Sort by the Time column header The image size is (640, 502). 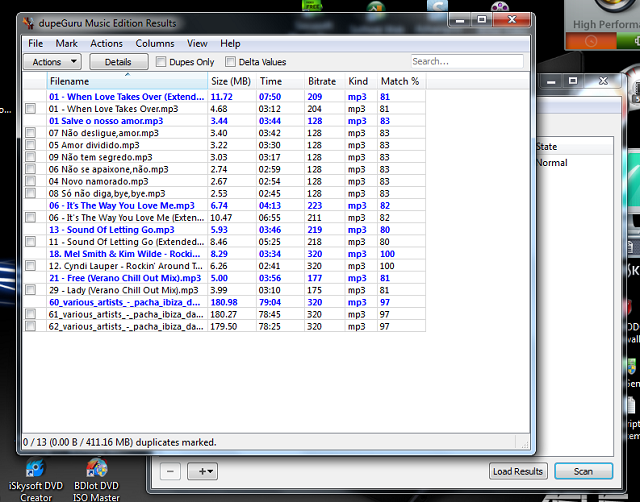click(x=280, y=81)
